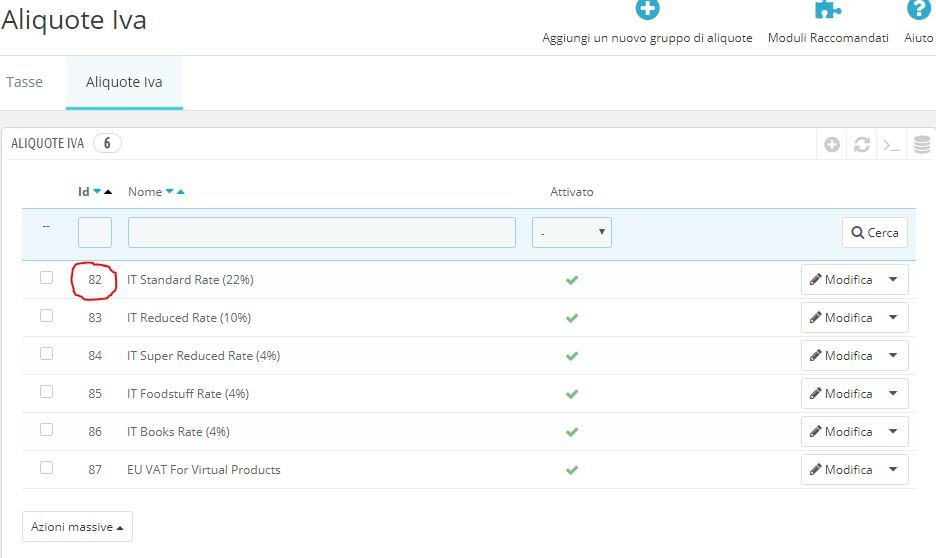Image resolution: width=936 pixels, height=558 pixels.
Task: Select checkbox for IT Standard Rate (22%)
Action: [x=47, y=278]
